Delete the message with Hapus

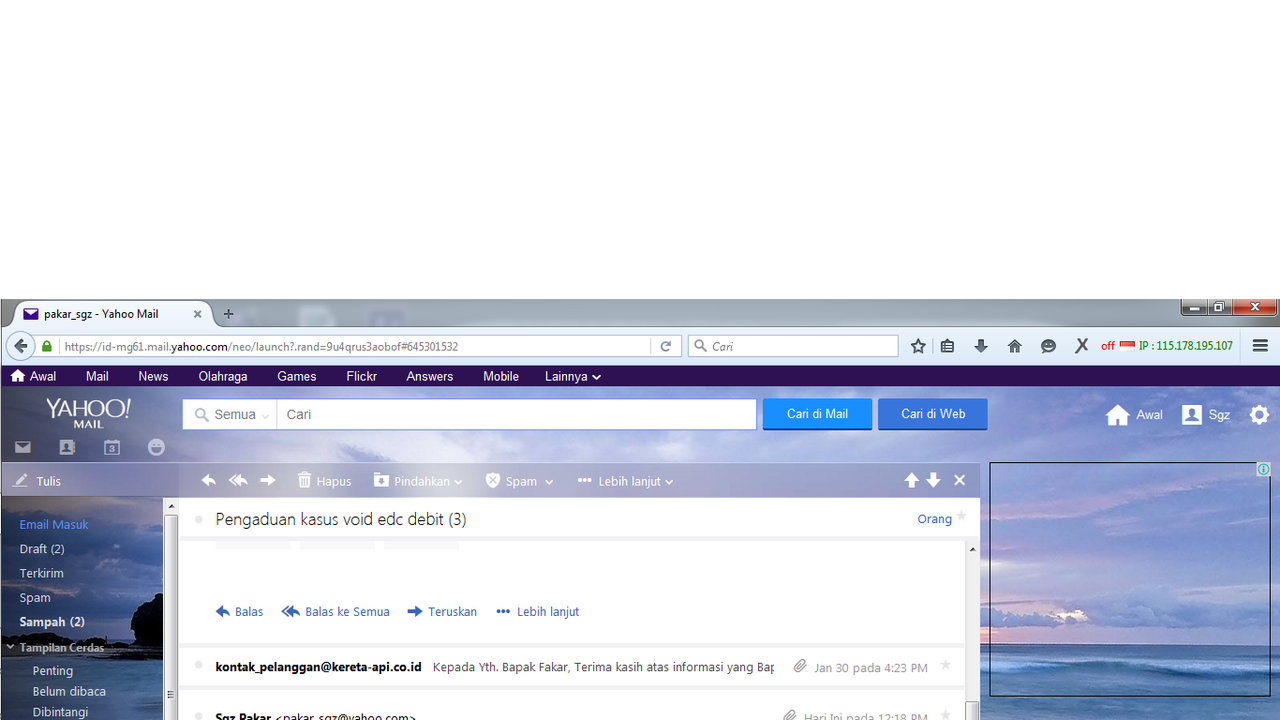[x=324, y=481]
